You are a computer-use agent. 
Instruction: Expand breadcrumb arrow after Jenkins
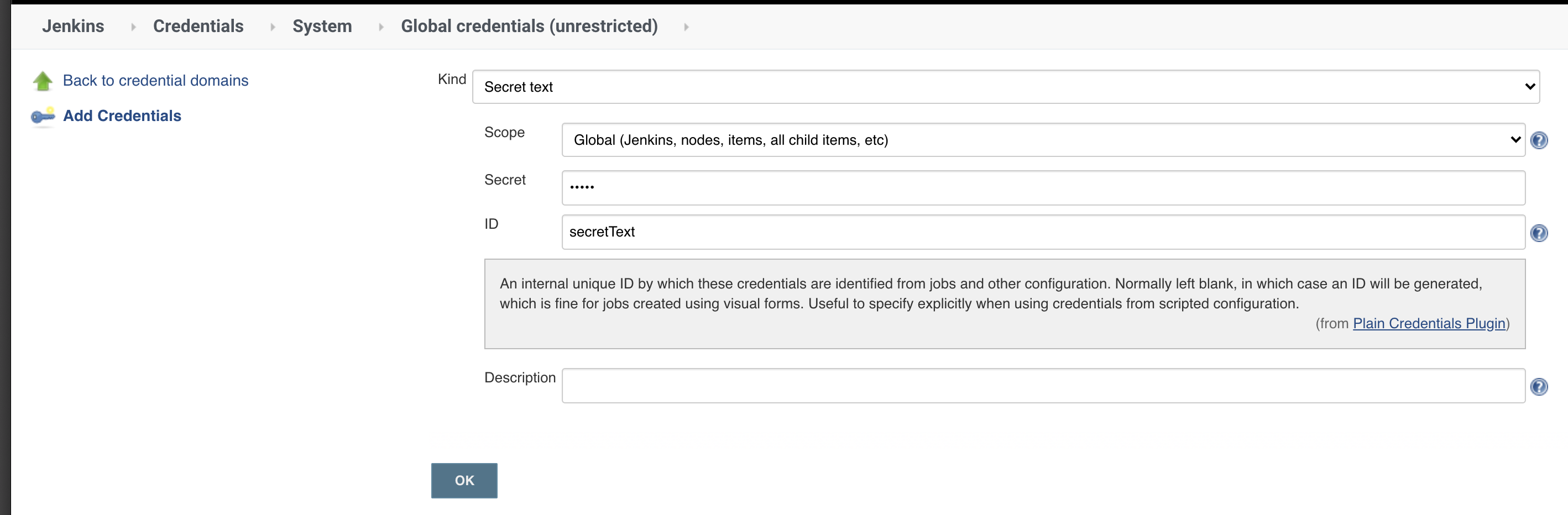click(133, 27)
